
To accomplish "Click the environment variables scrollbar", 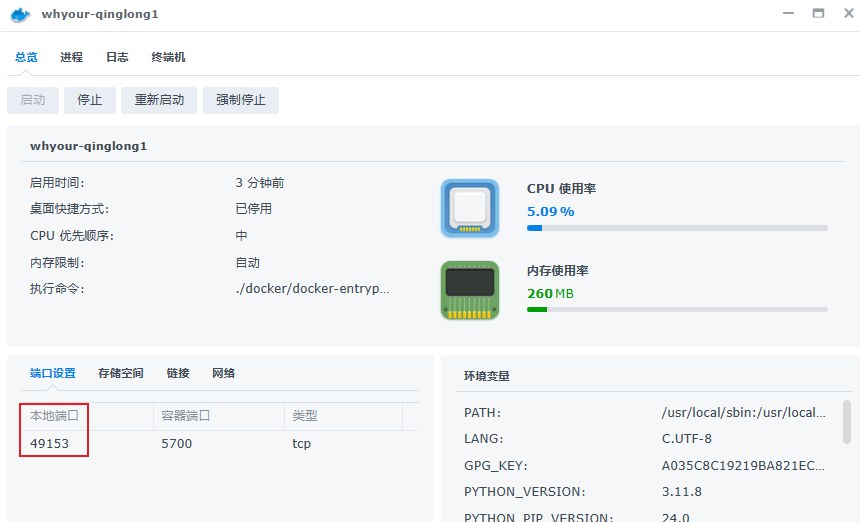I will click(x=847, y=422).
